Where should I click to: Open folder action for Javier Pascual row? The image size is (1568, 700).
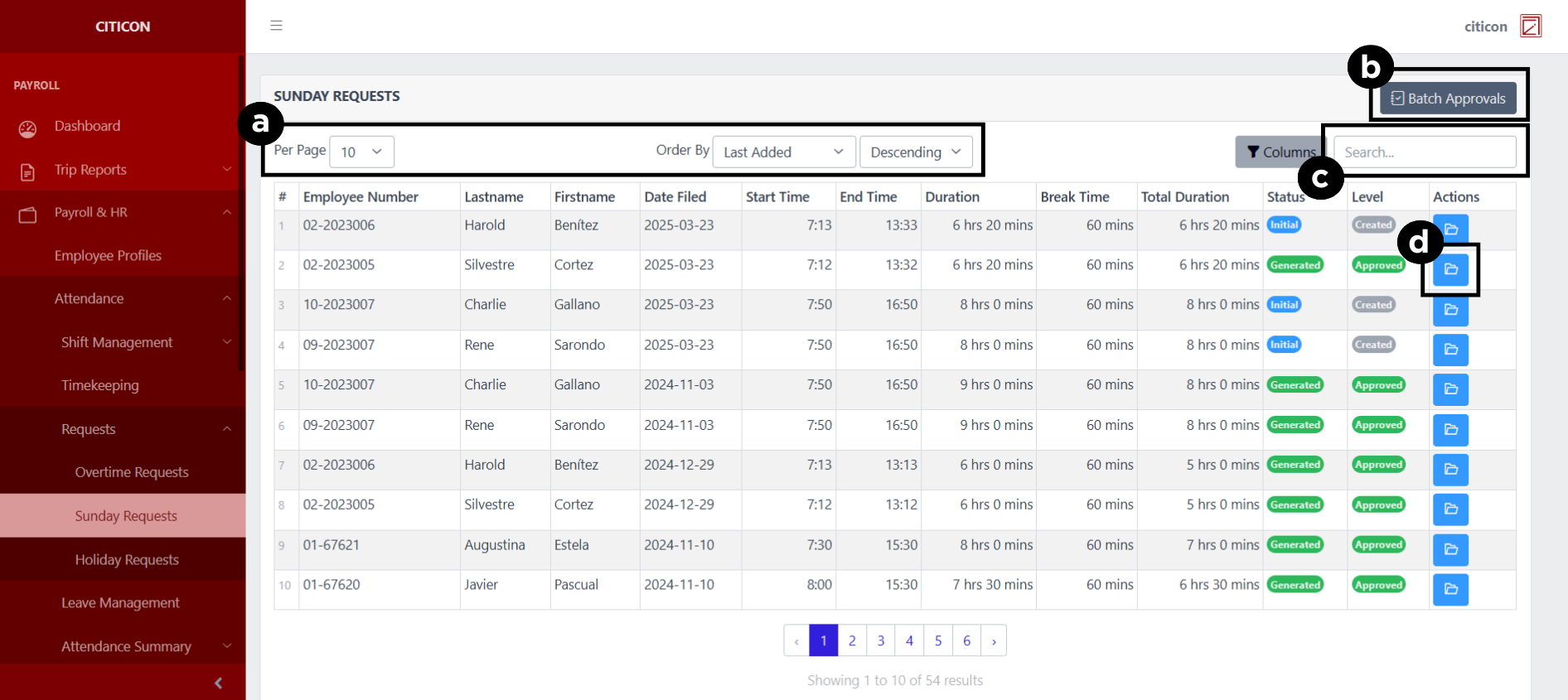click(x=1449, y=589)
